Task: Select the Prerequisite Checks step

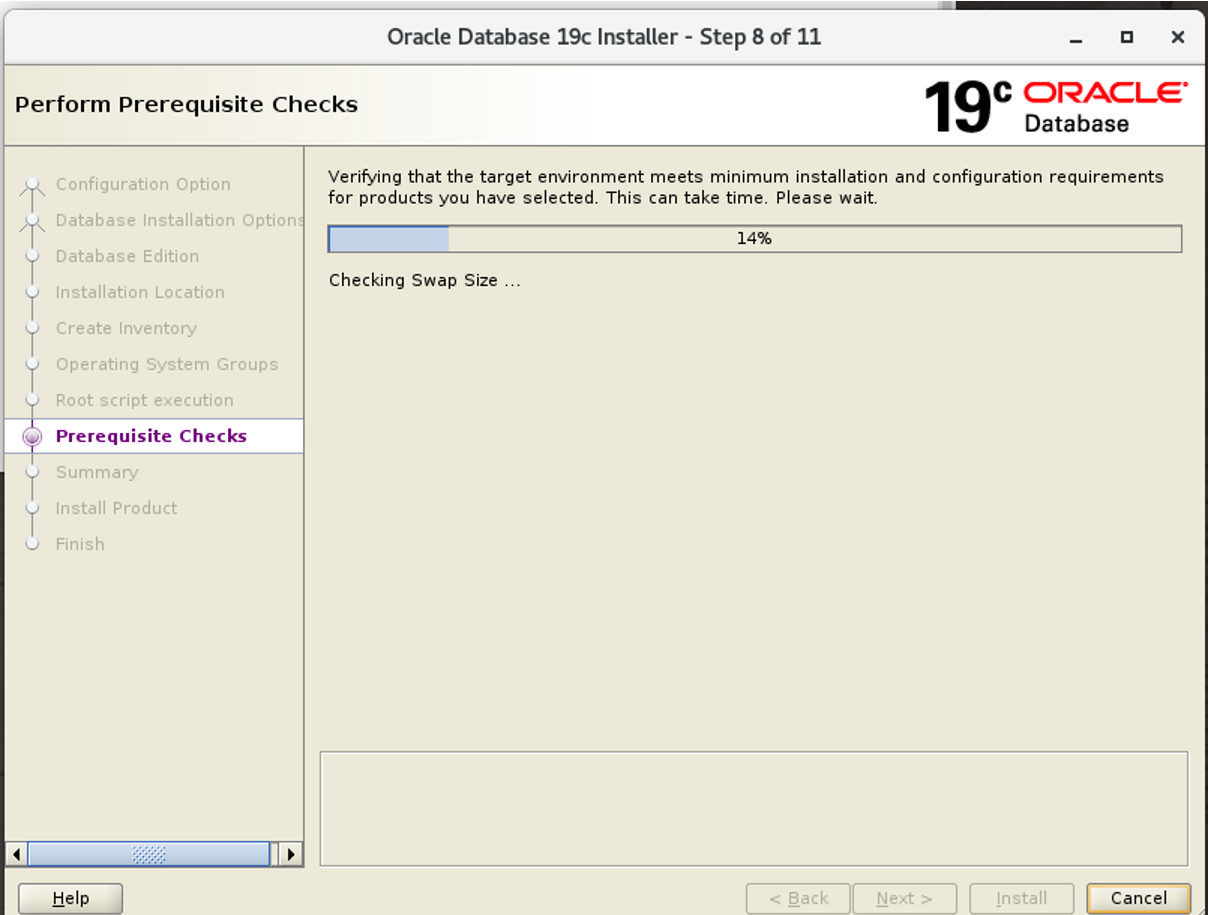Action: click(151, 436)
